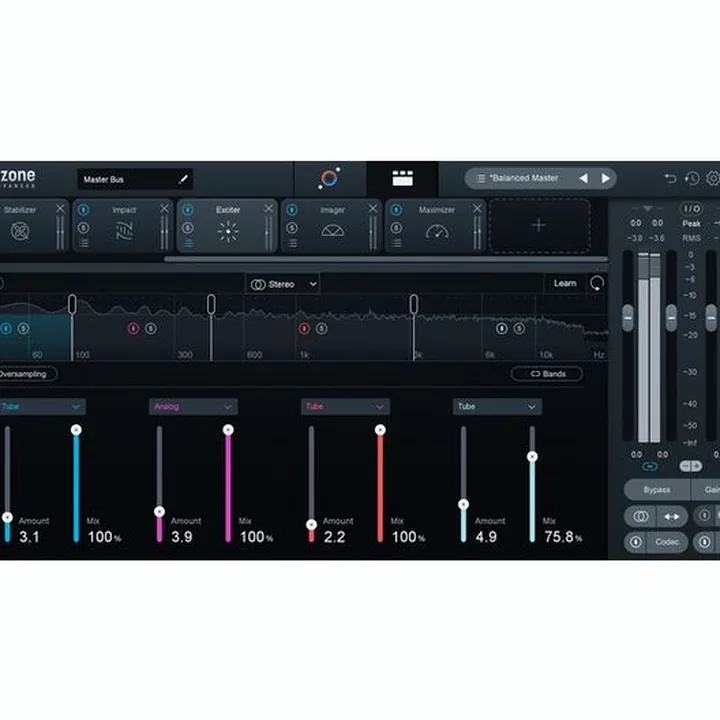Open the Stereo channel mode dropdown
This screenshot has height=720, width=720.
283,284
